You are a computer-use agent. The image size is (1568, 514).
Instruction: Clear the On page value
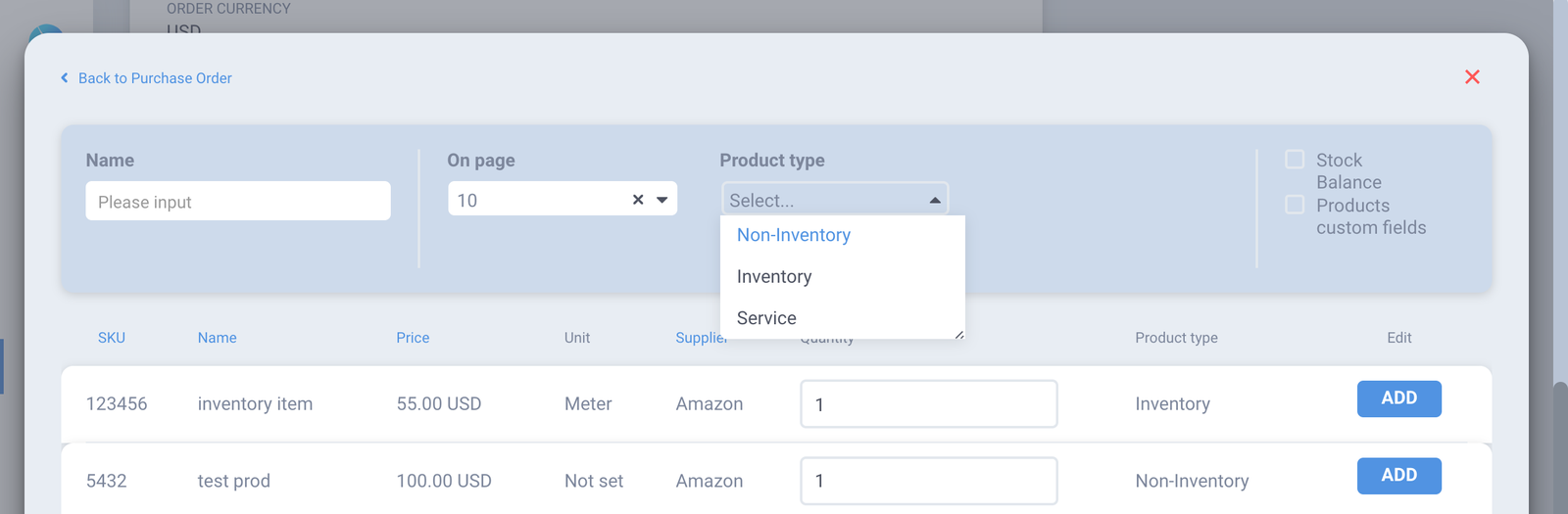tap(638, 200)
